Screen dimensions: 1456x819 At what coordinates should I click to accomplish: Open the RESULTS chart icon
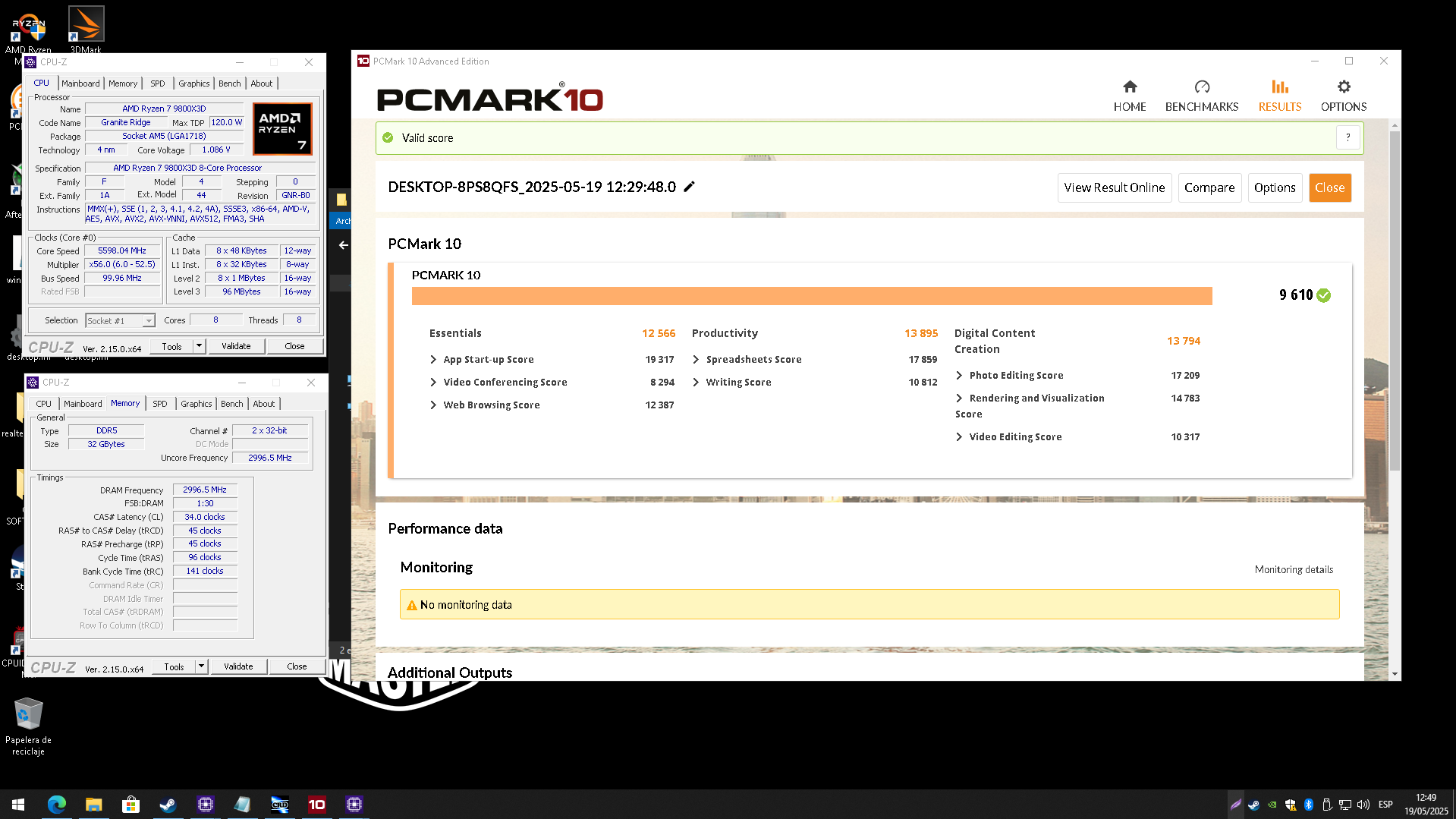coord(1280,87)
